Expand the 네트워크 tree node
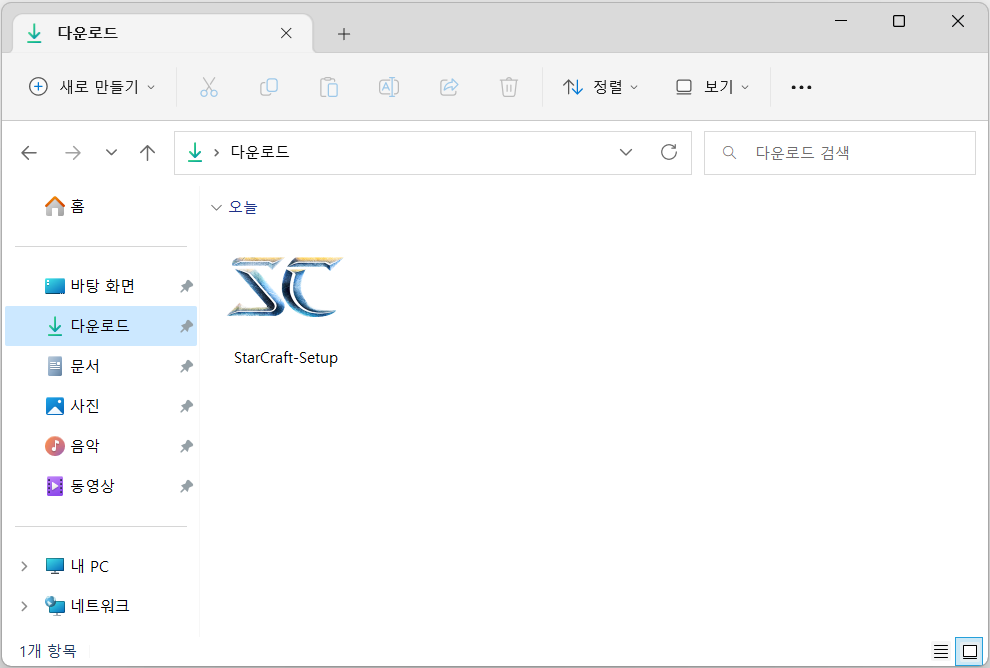Viewport: 990px width, 668px height. (24, 606)
